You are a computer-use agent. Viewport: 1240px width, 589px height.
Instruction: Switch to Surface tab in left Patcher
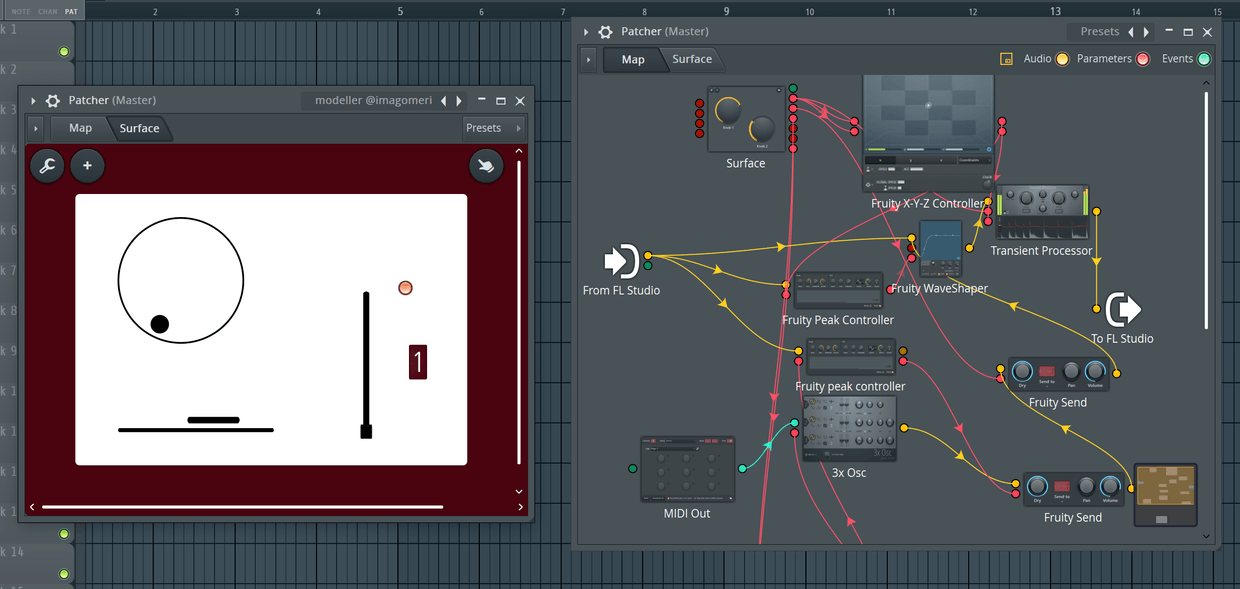point(139,128)
